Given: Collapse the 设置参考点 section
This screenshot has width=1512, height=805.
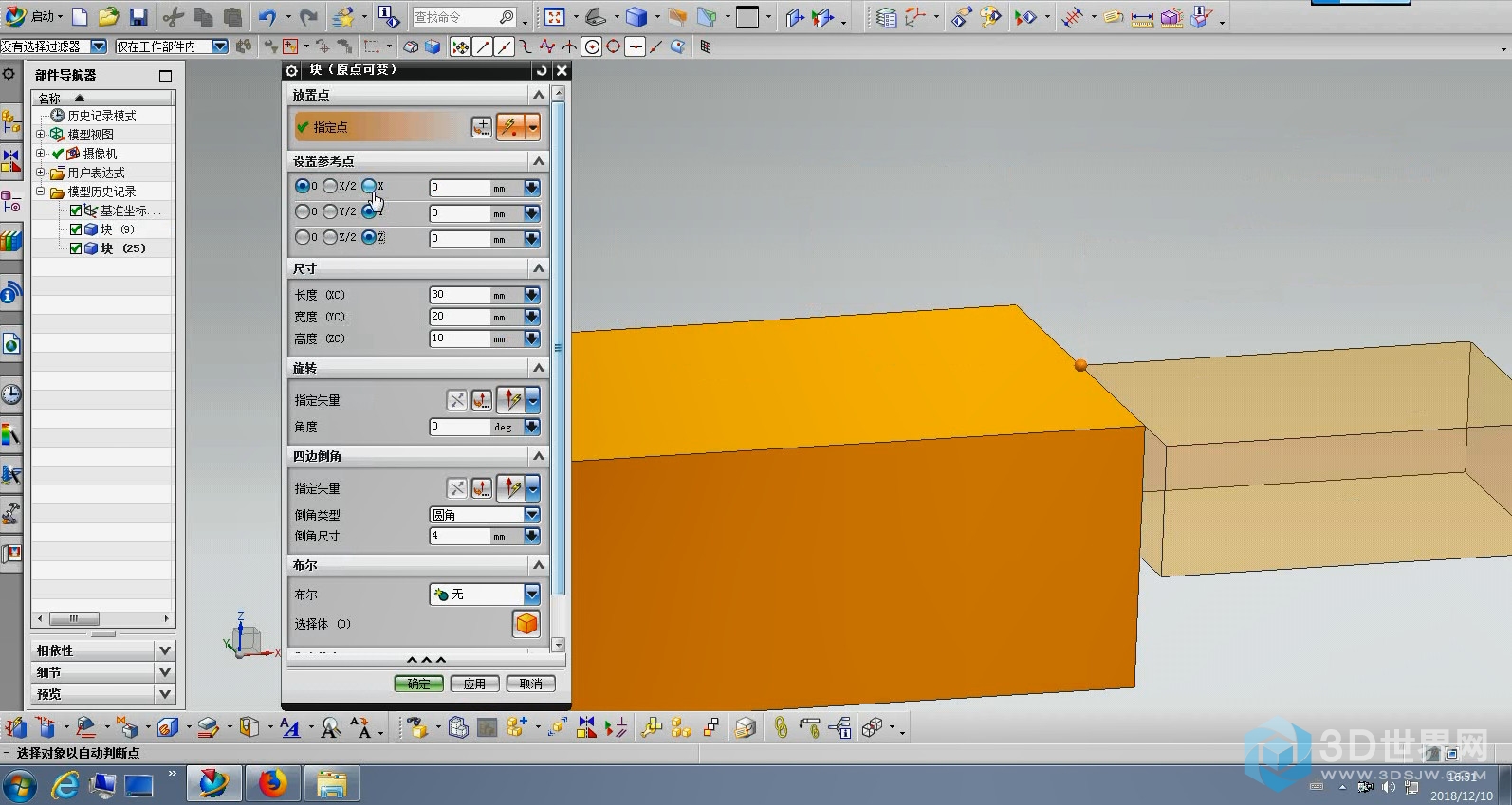Looking at the screenshot, I should click(x=539, y=161).
